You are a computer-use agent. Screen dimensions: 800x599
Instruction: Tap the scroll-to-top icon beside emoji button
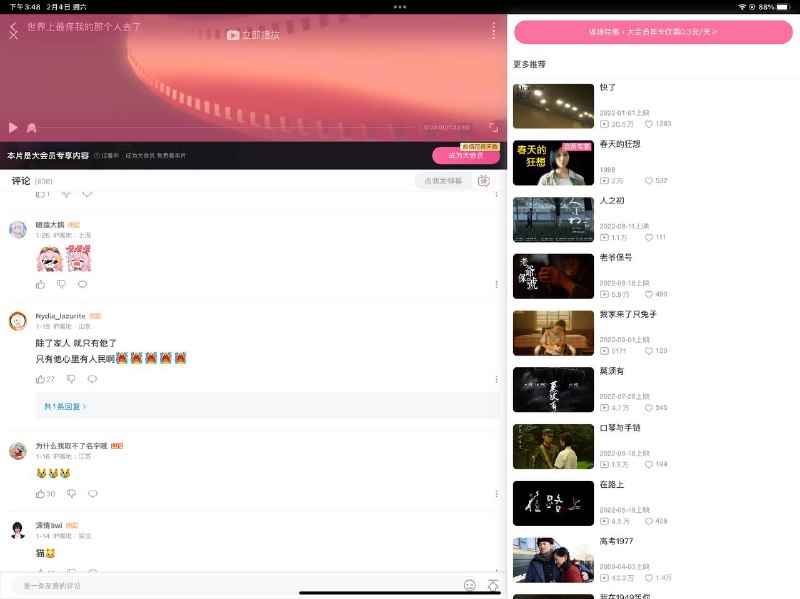click(492, 585)
